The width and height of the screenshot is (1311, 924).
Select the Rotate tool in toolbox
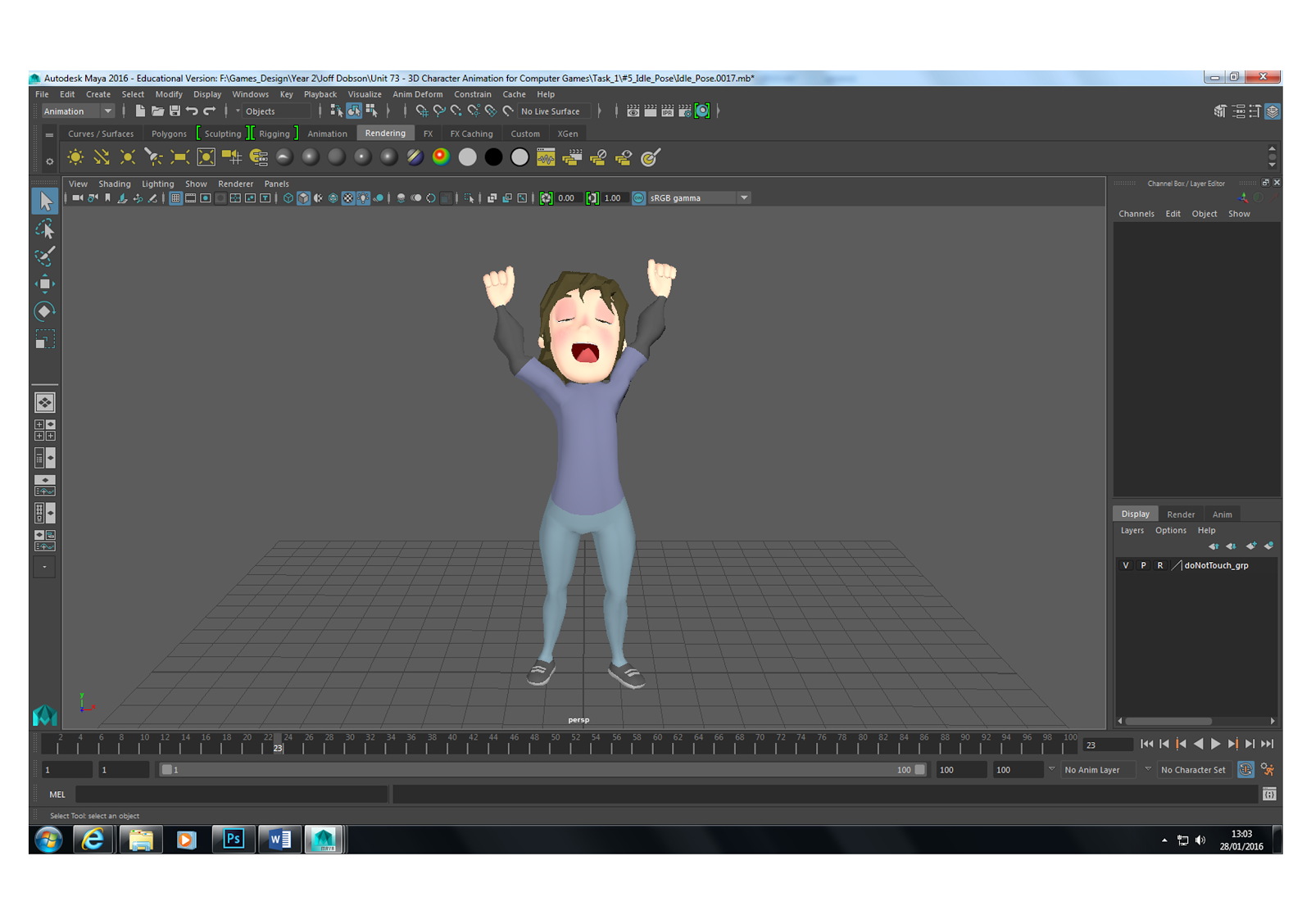45,311
